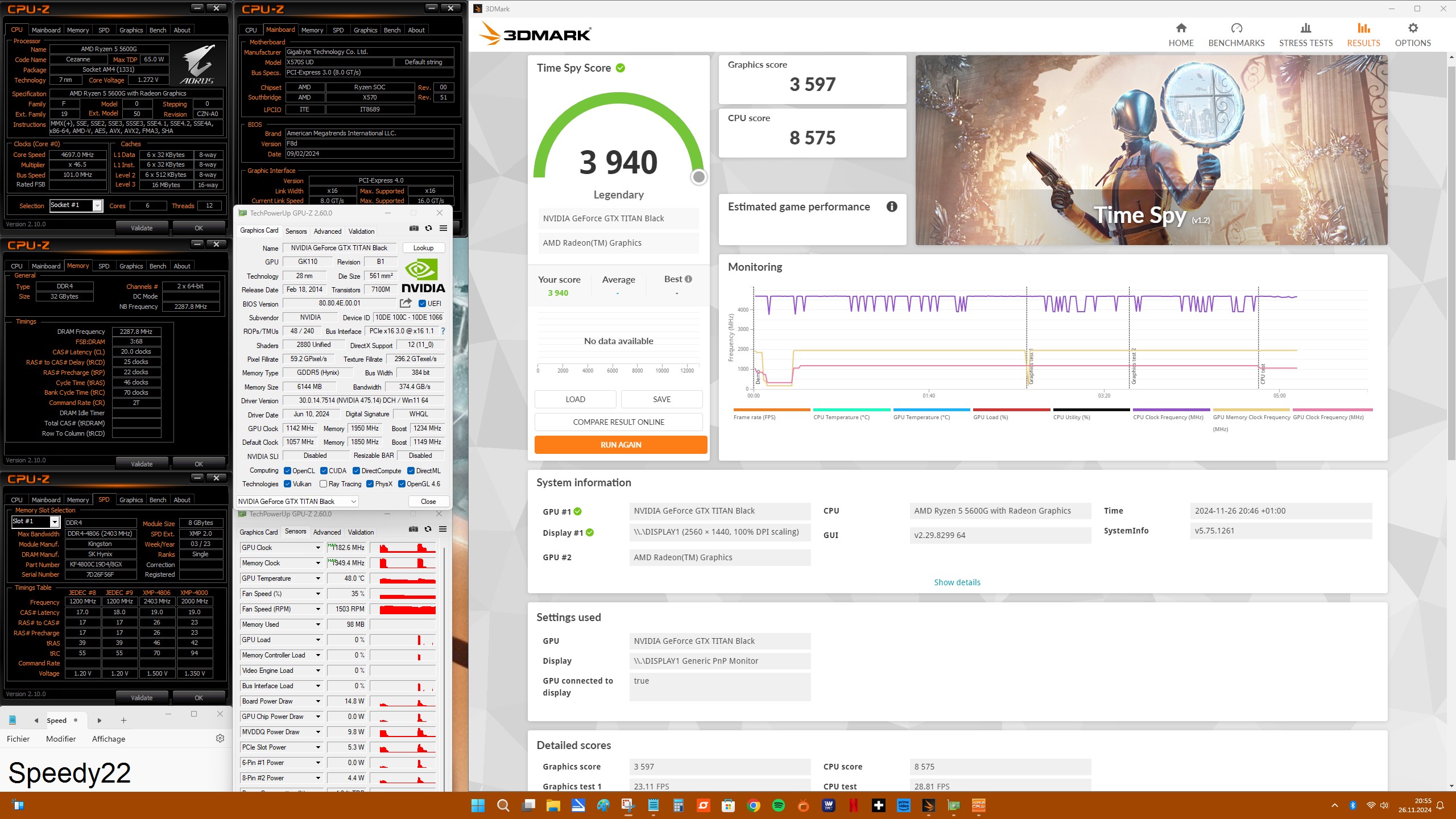Click the SAVE result button

(661, 399)
